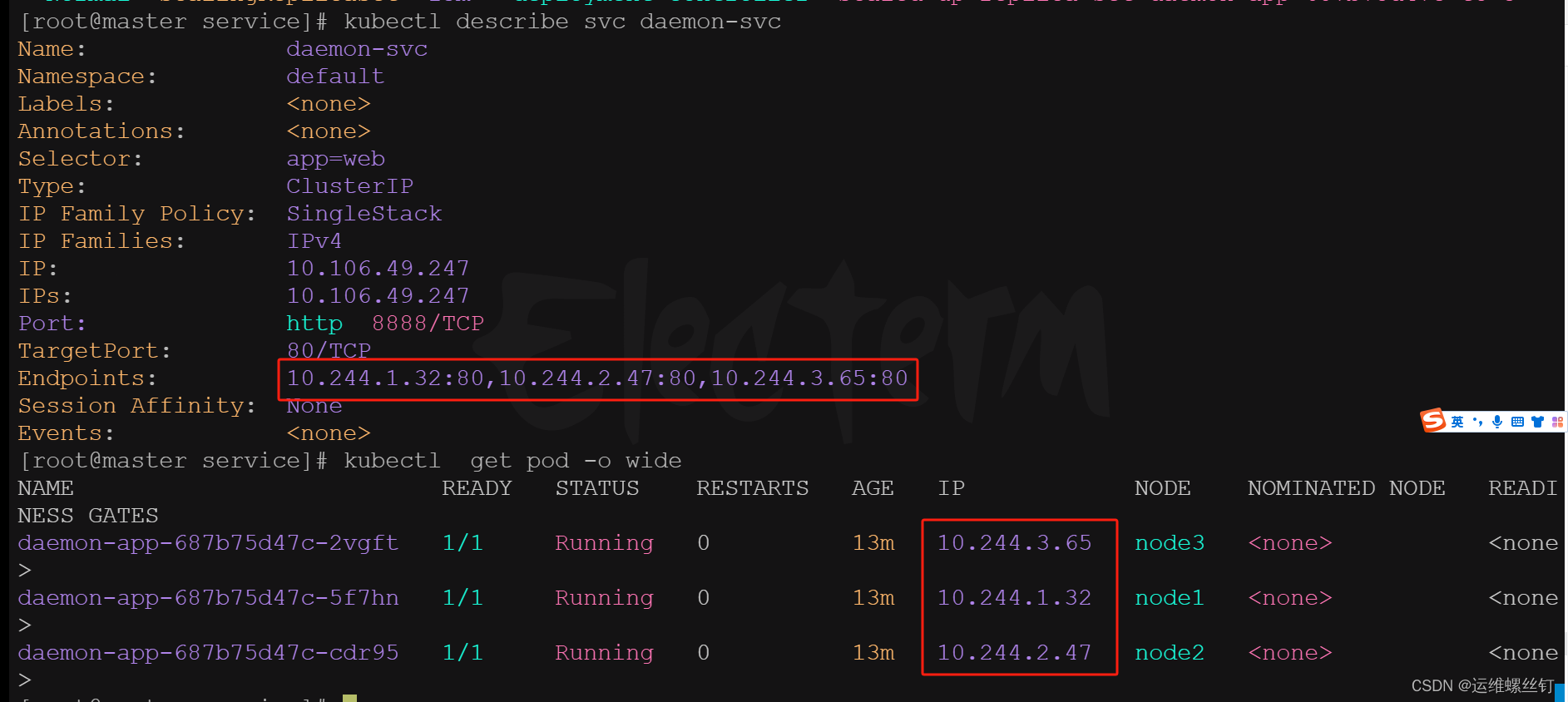The width and height of the screenshot is (1568, 702).
Task: Select pod name daemon-app-687b75d47c-5f7hn
Action: 208,598
